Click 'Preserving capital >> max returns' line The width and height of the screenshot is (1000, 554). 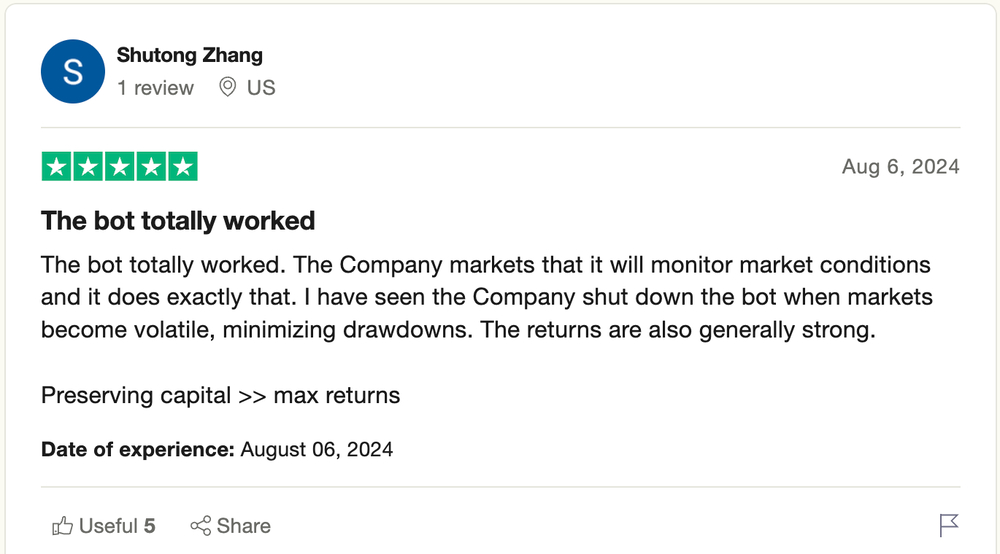click(221, 395)
